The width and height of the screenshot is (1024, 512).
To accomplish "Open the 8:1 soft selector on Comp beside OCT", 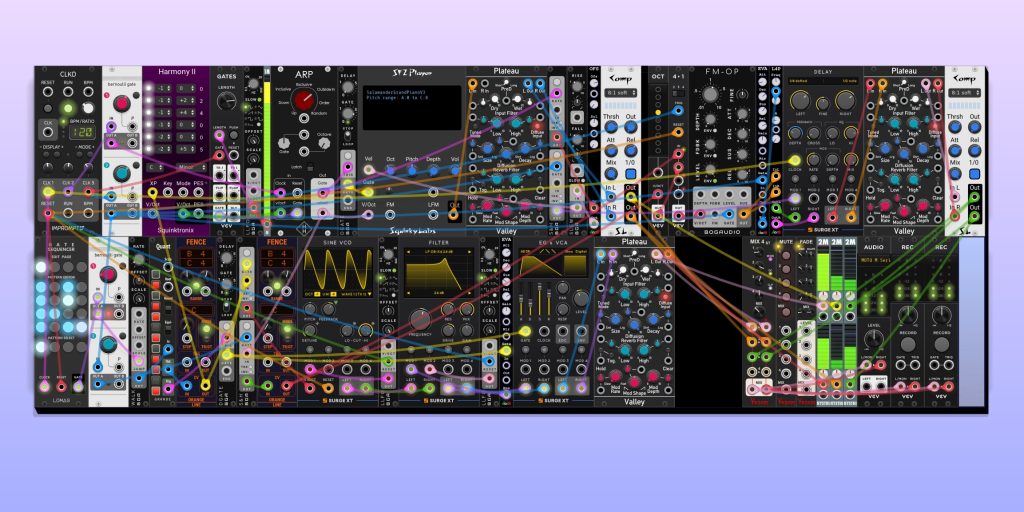I will (x=621, y=93).
